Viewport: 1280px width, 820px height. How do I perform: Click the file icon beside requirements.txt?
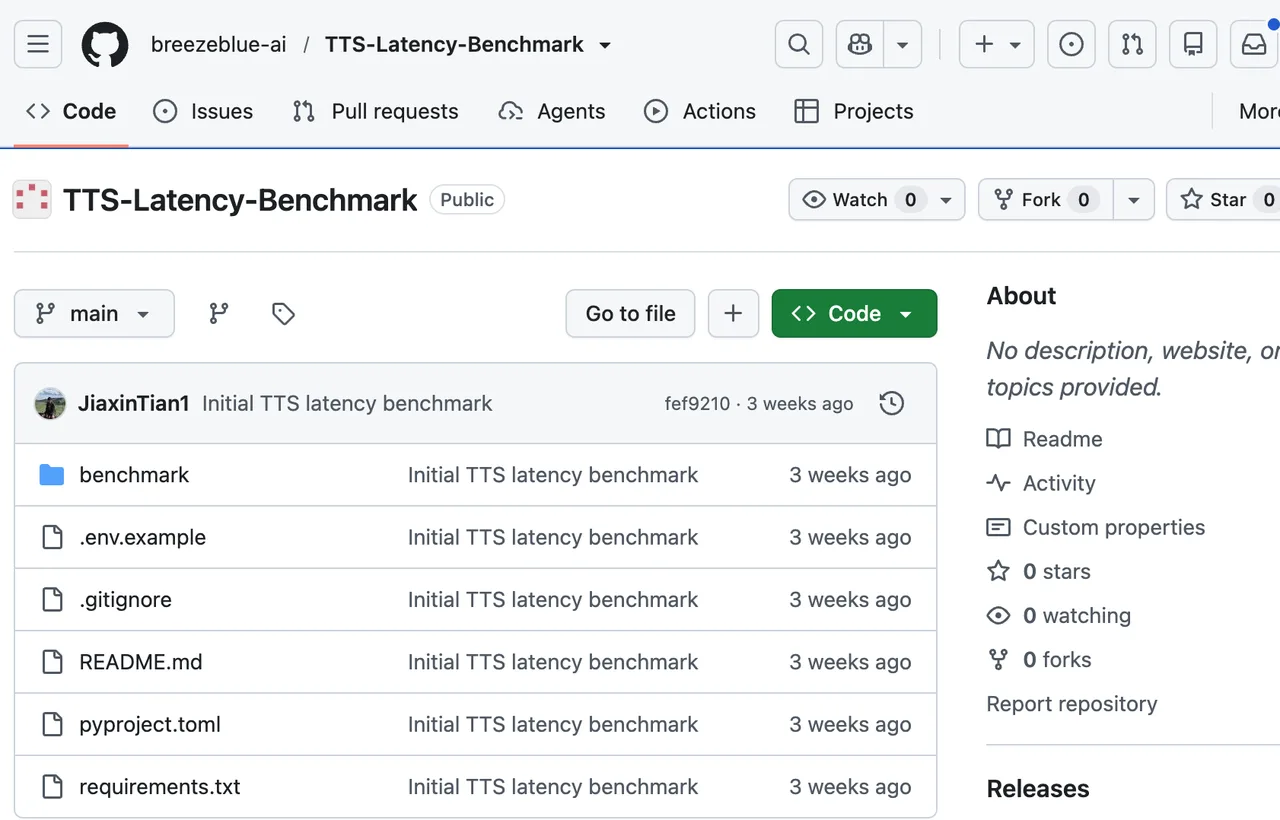(x=52, y=787)
